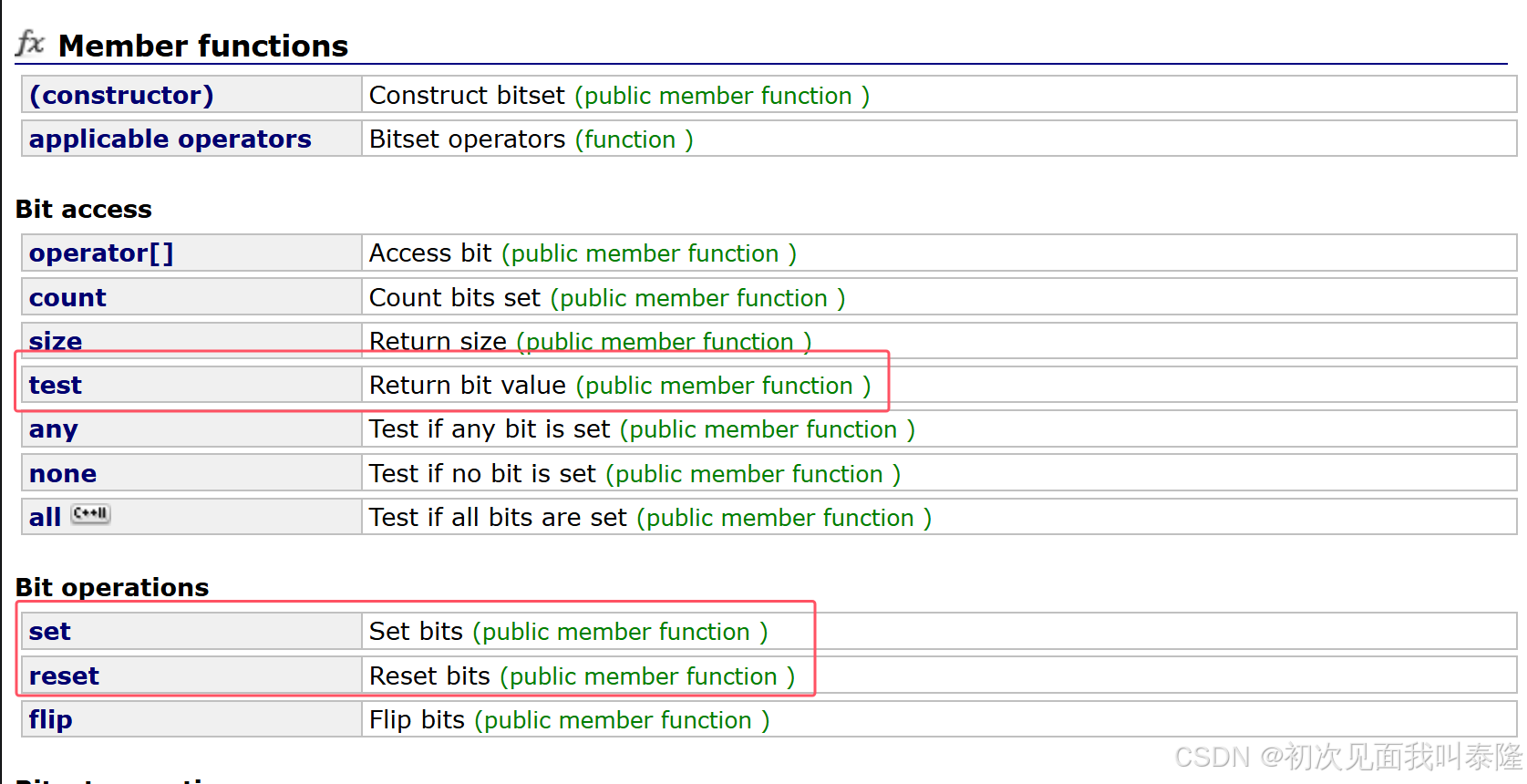Open the operator[] member function link

point(101,253)
